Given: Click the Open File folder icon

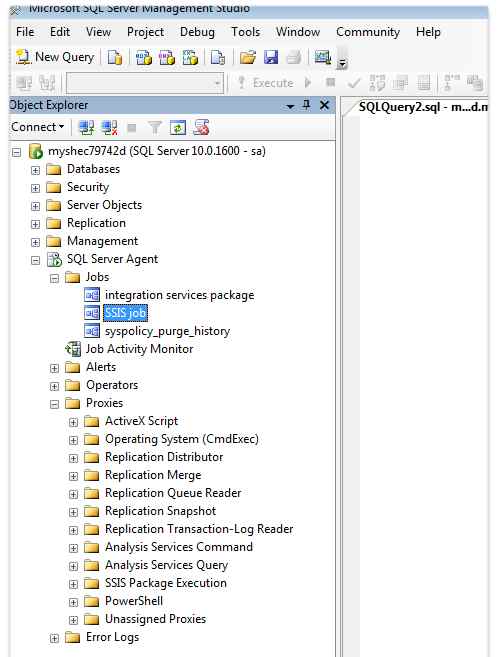Looking at the screenshot, I should pyautogui.click(x=248, y=57).
